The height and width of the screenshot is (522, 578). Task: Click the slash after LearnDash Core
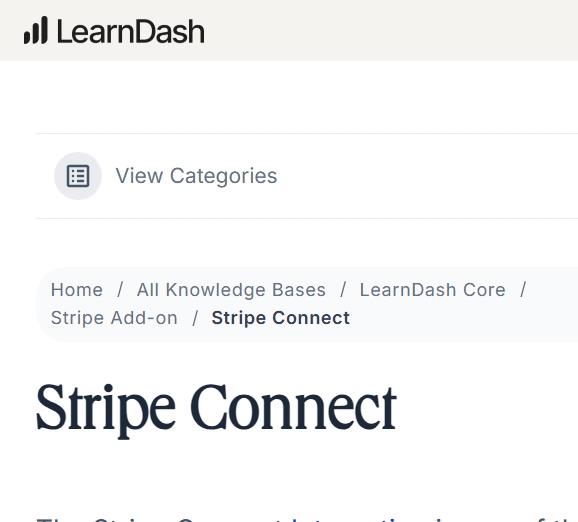tap(523, 290)
